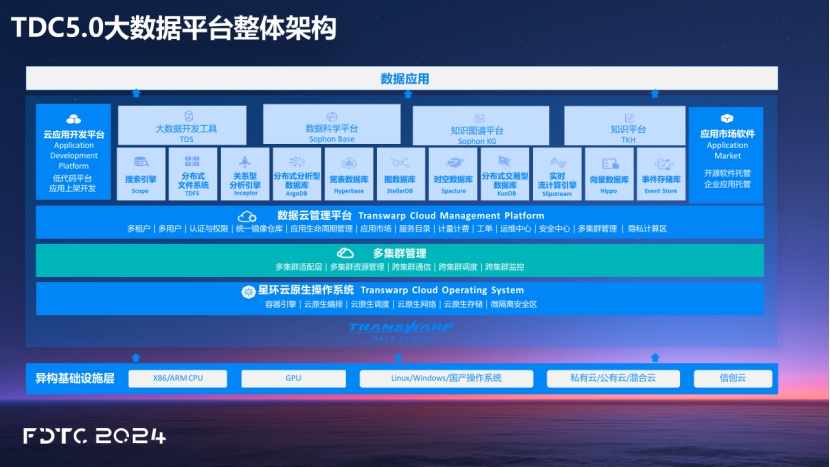
Task: Click the text 安全中心
Action: [x=554, y=229]
